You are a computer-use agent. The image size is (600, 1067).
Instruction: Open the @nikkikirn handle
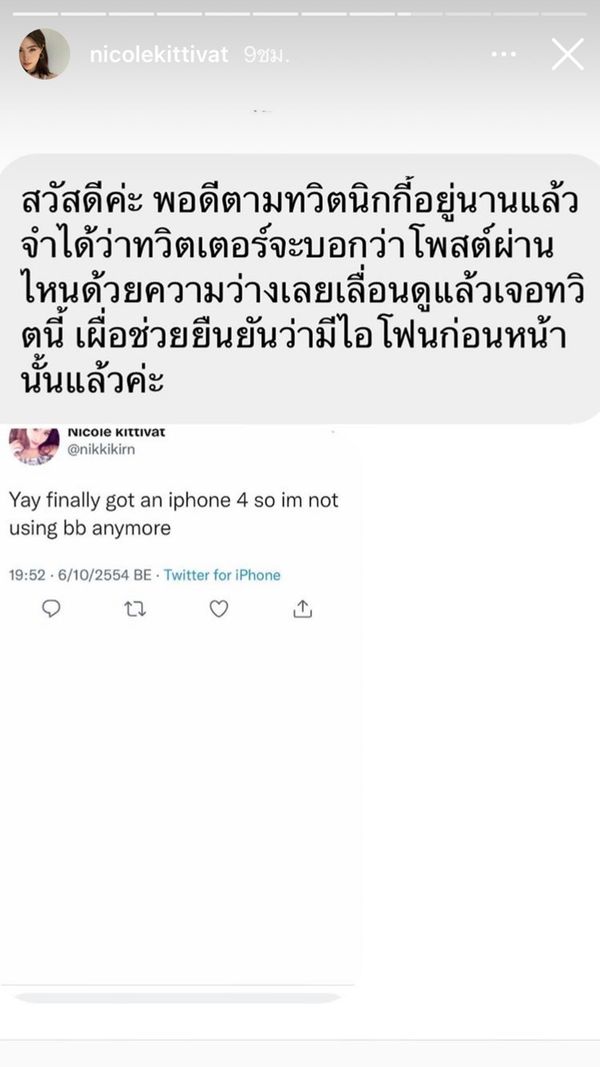click(x=101, y=450)
